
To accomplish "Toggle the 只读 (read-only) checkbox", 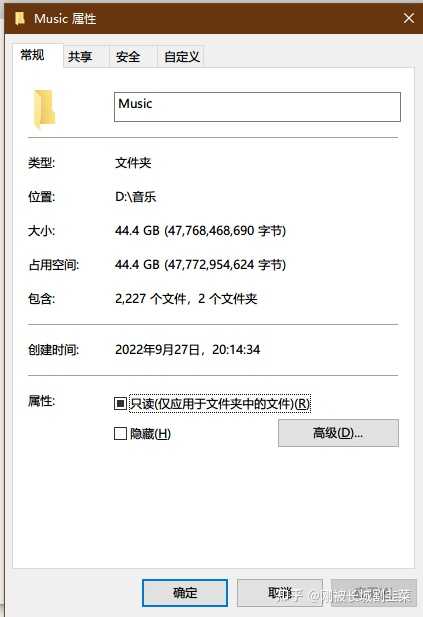I will [120, 403].
